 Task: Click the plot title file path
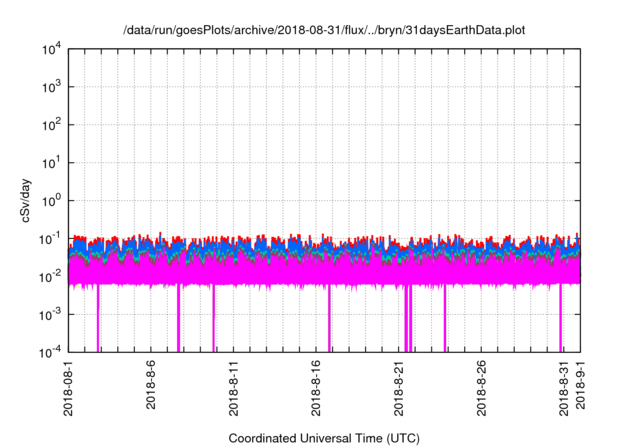point(324,30)
